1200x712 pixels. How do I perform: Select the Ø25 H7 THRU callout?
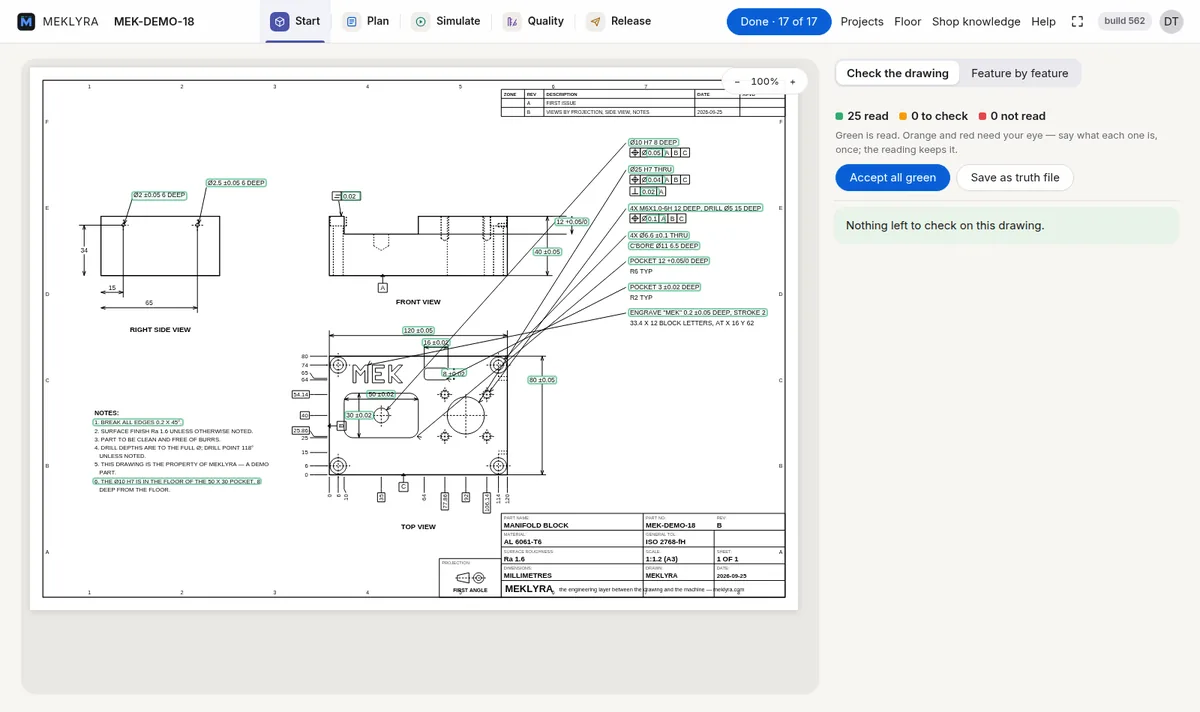pyautogui.click(x=651, y=170)
